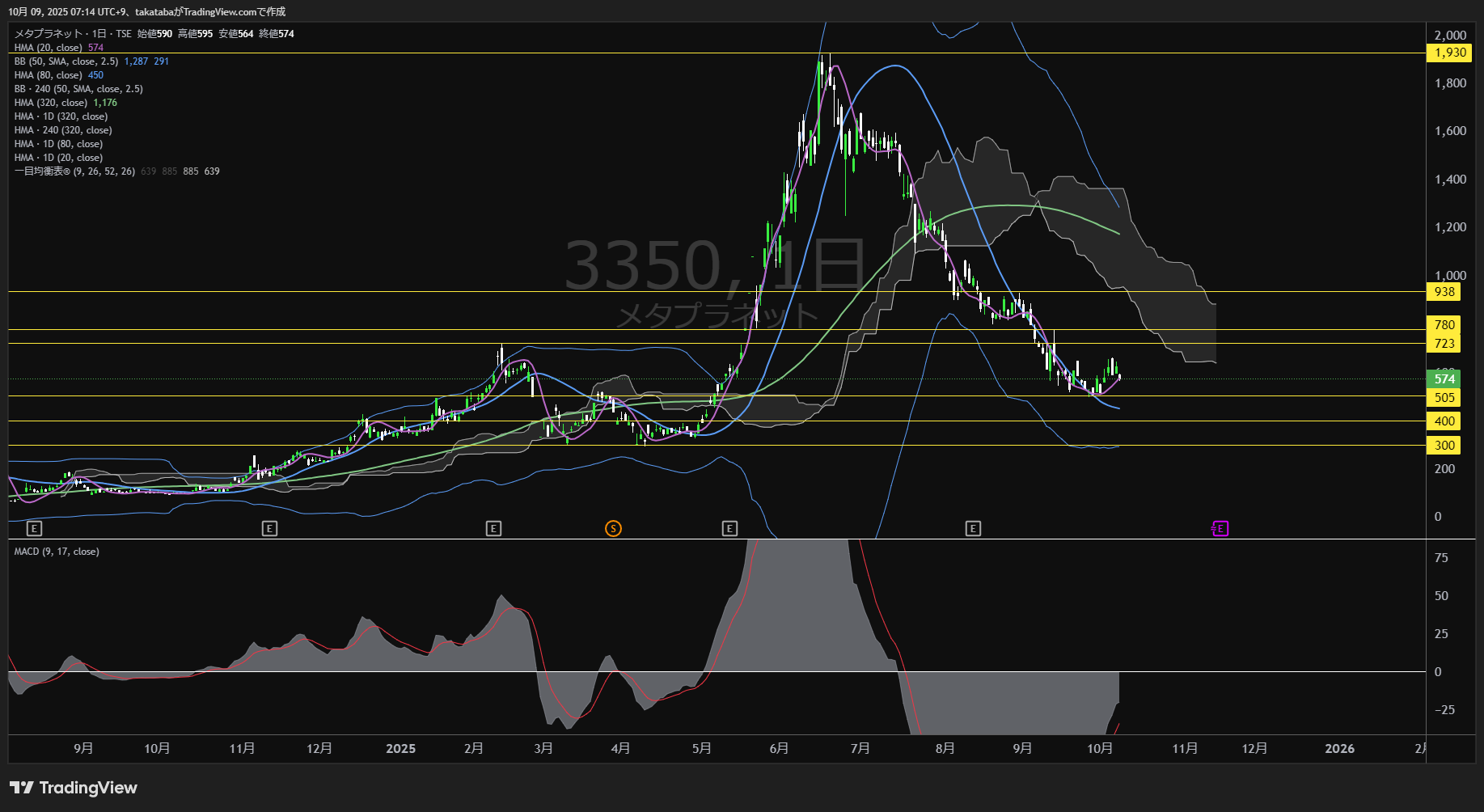The image size is (1484, 812).
Task: Select the メタプラネット symbol title in legend
Action: pos(49,34)
